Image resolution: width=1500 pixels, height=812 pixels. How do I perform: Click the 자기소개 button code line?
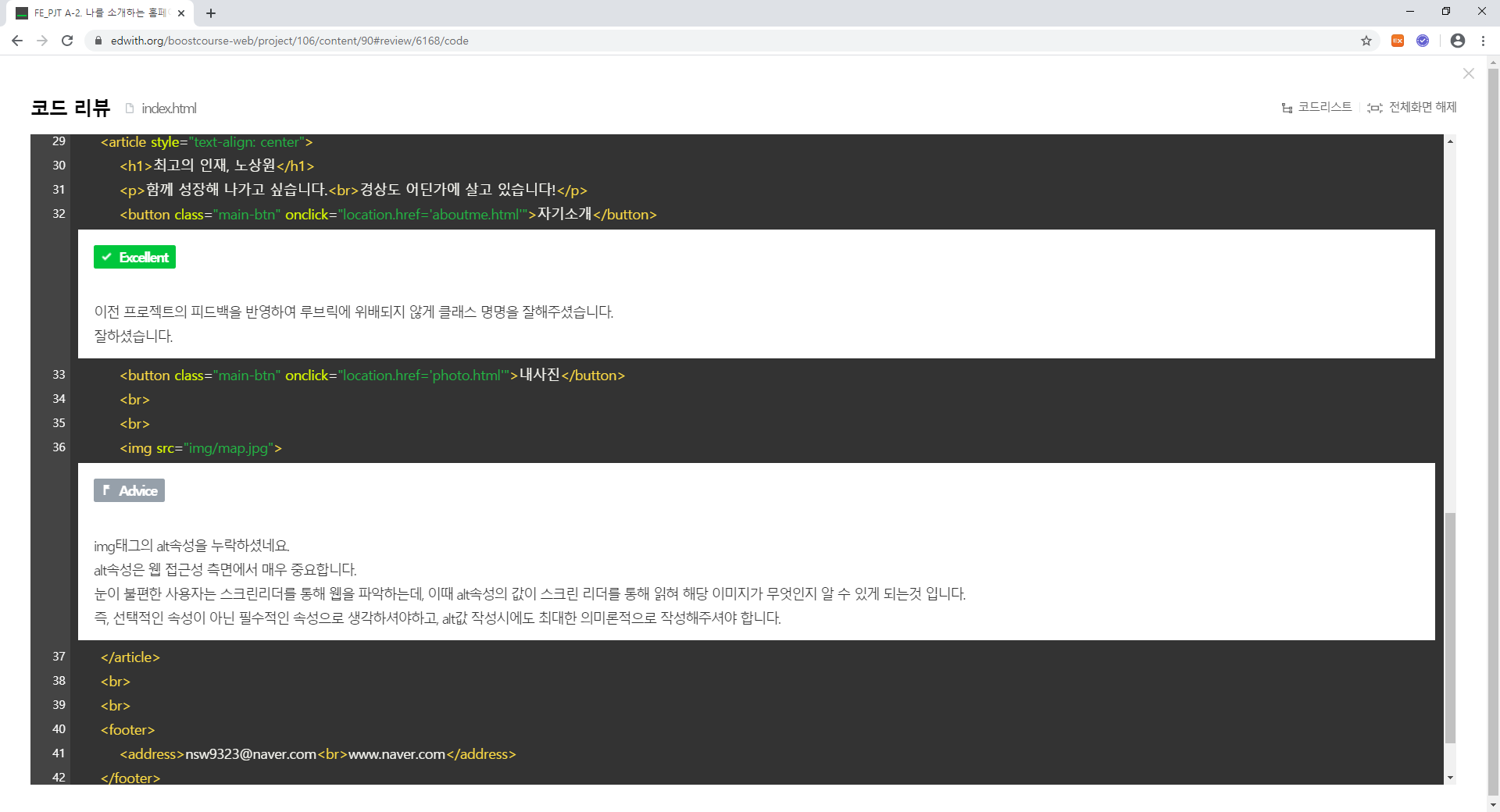(388, 214)
